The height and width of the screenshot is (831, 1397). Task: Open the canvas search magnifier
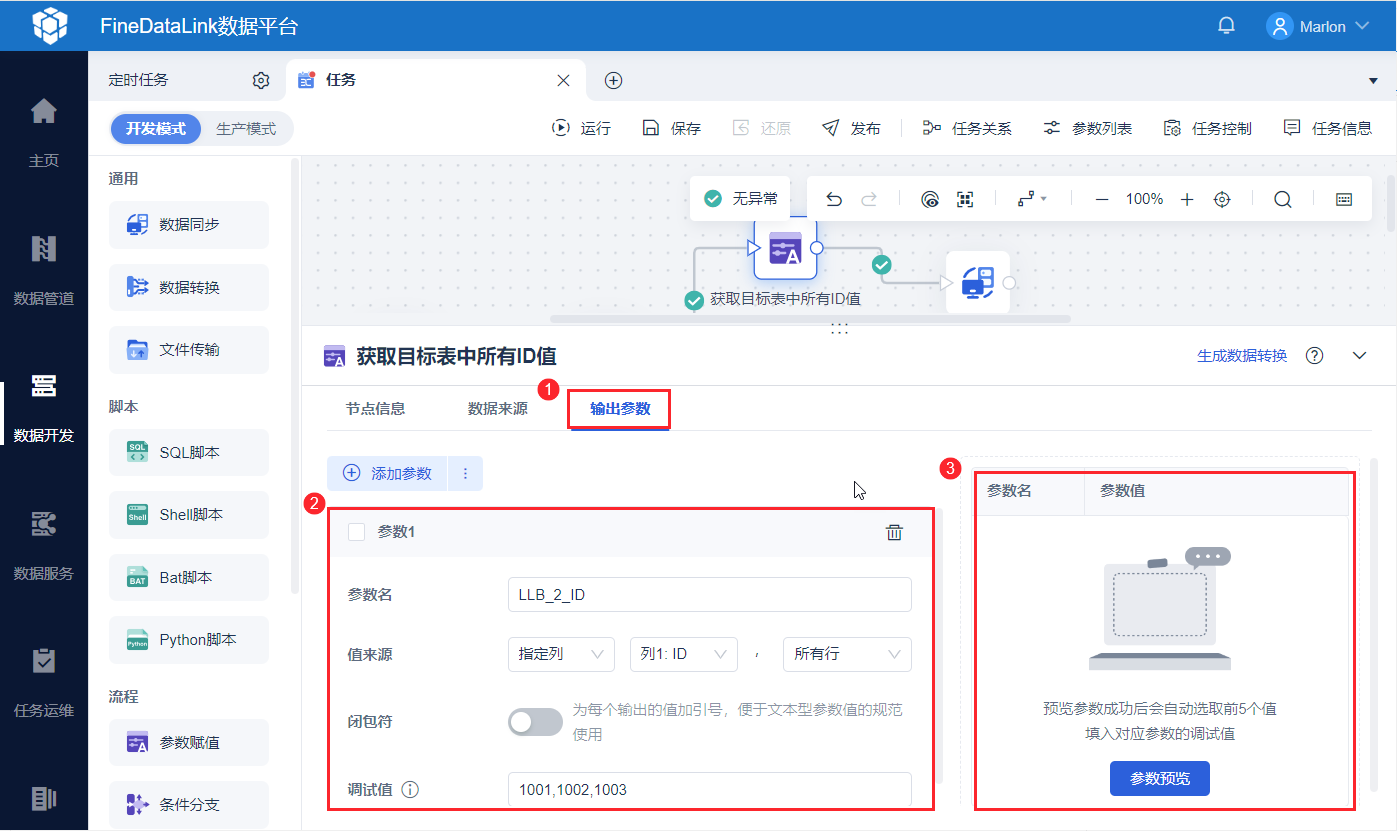[x=1283, y=199]
